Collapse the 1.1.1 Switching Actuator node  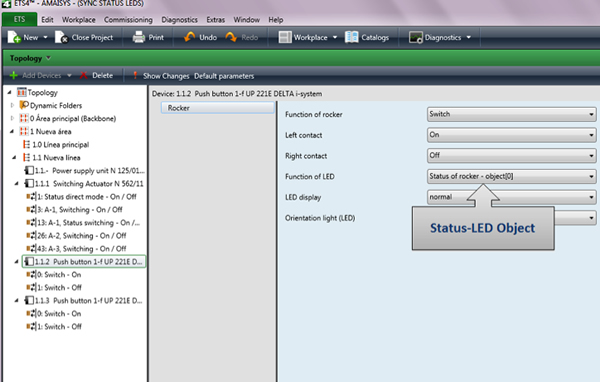(16, 184)
